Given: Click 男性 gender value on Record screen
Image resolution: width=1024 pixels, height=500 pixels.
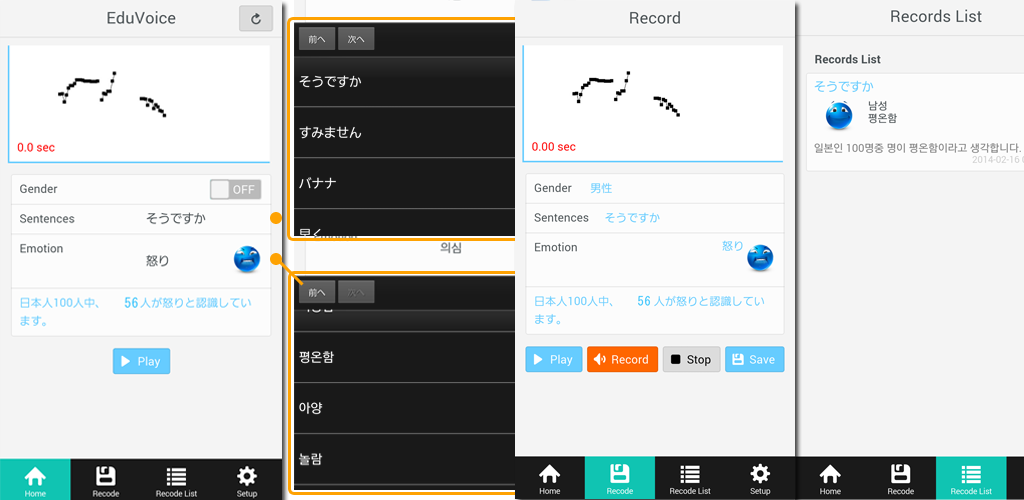Looking at the screenshot, I should tap(601, 188).
